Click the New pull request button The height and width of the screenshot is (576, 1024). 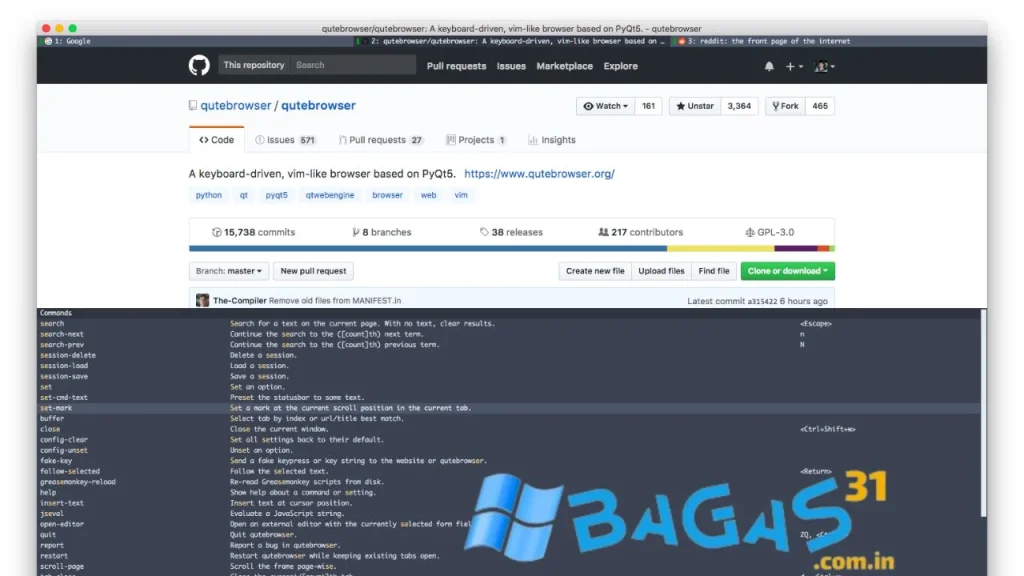[313, 271]
